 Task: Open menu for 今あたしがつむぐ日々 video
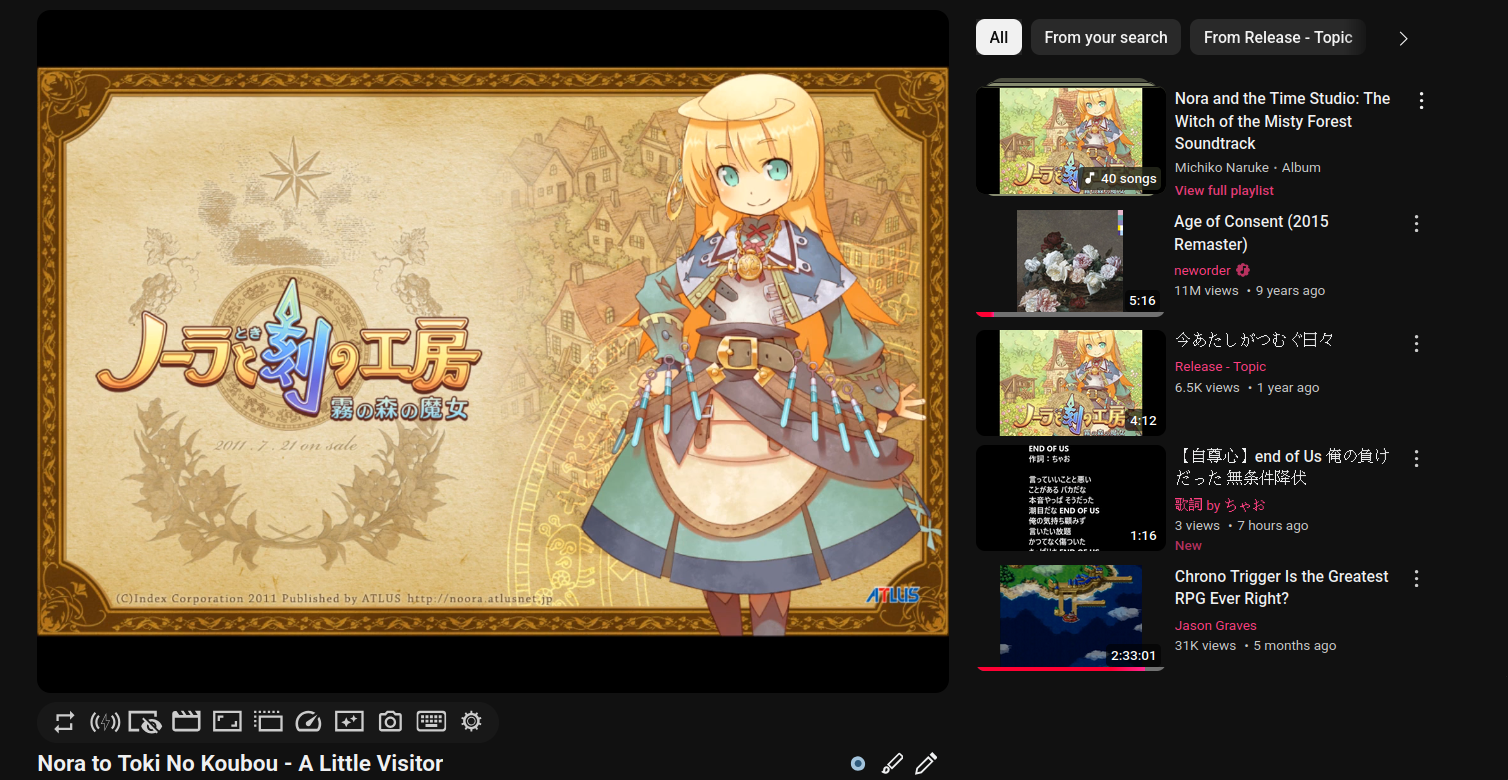(x=1416, y=343)
